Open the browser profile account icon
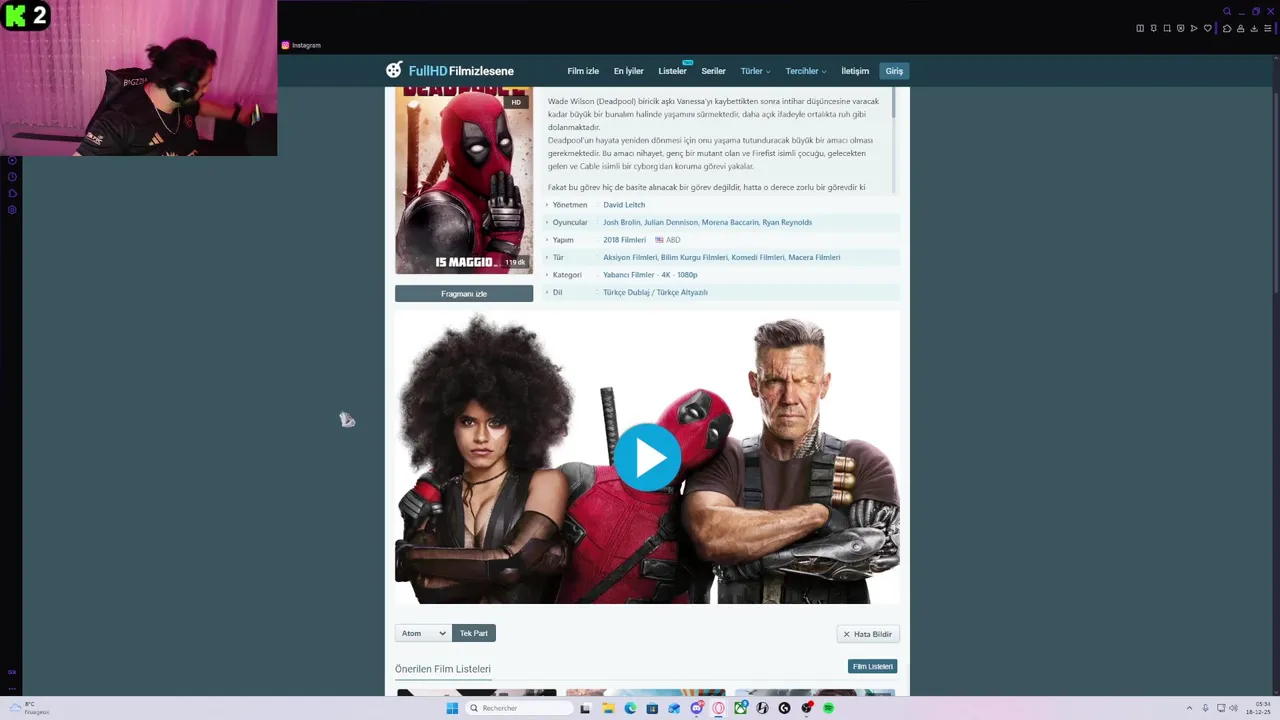 pyautogui.click(x=1241, y=28)
